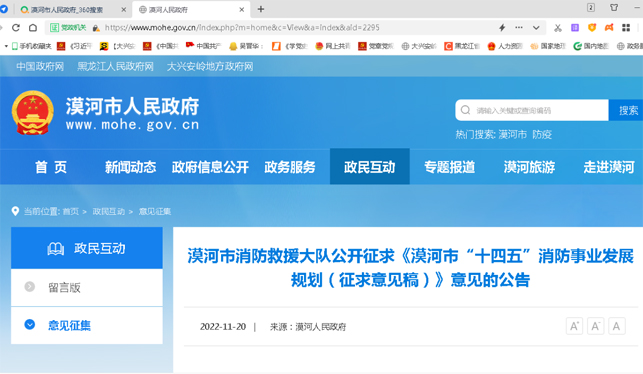
Task: Open the 《习近平 bookmark
Action: click(x=75, y=46)
